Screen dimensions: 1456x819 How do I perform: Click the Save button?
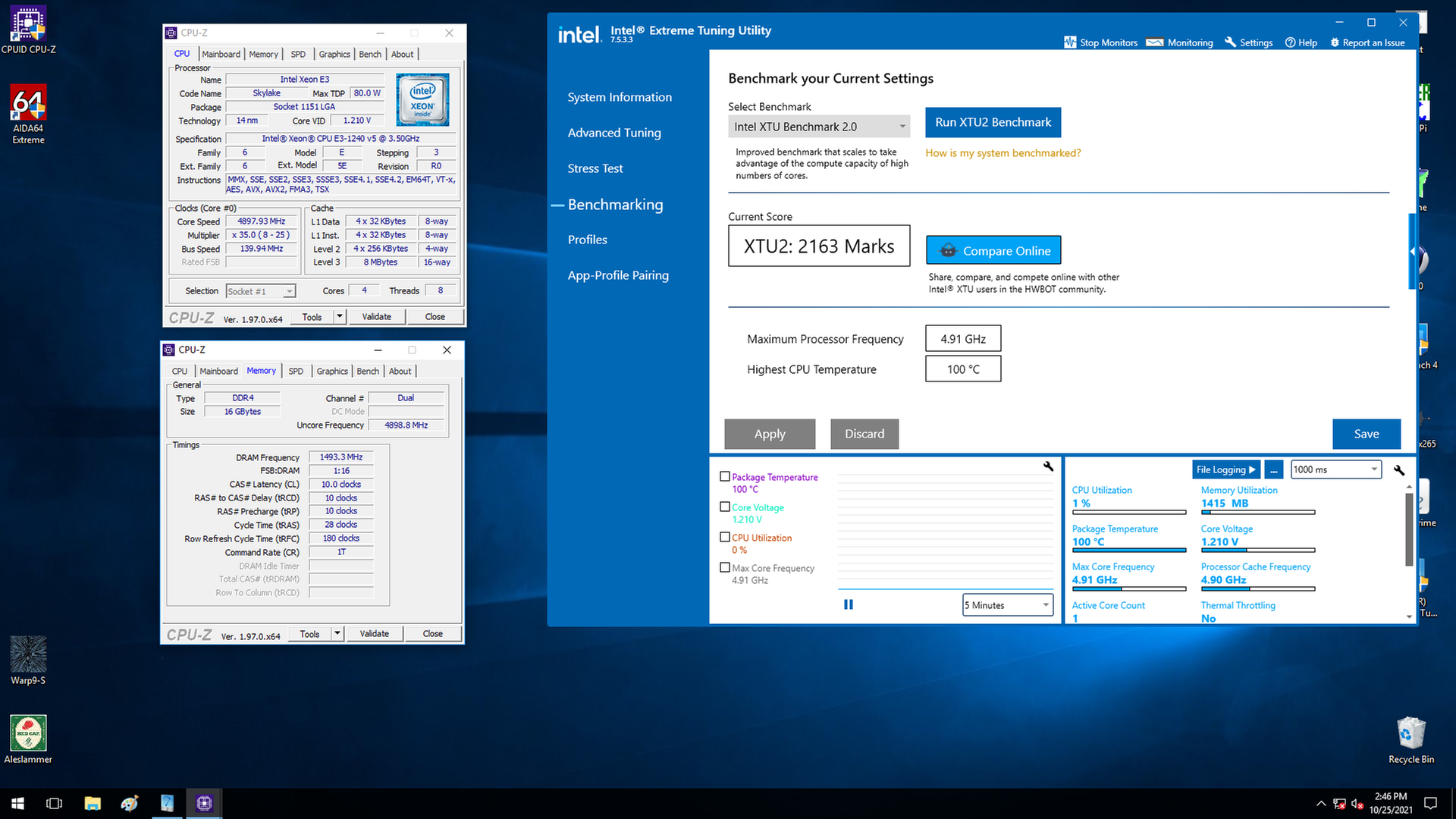pyautogui.click(x=1367, y=434)
